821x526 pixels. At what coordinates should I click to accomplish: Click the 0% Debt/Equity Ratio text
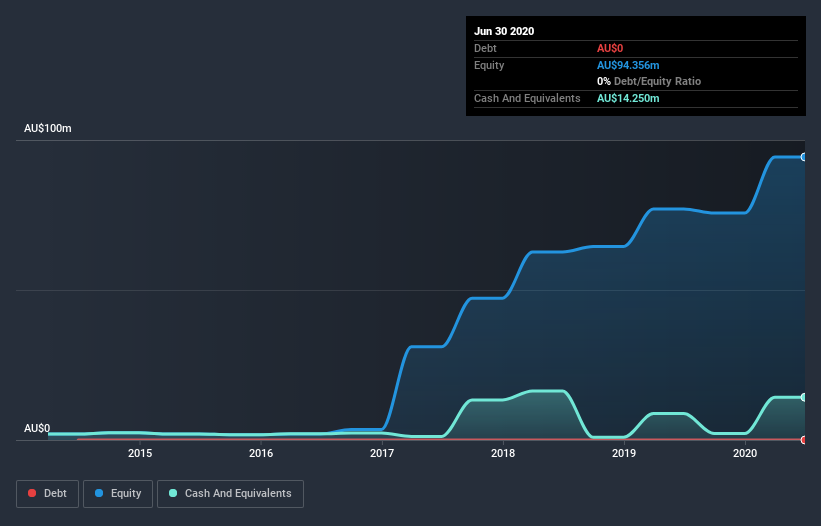coord(649,82)
